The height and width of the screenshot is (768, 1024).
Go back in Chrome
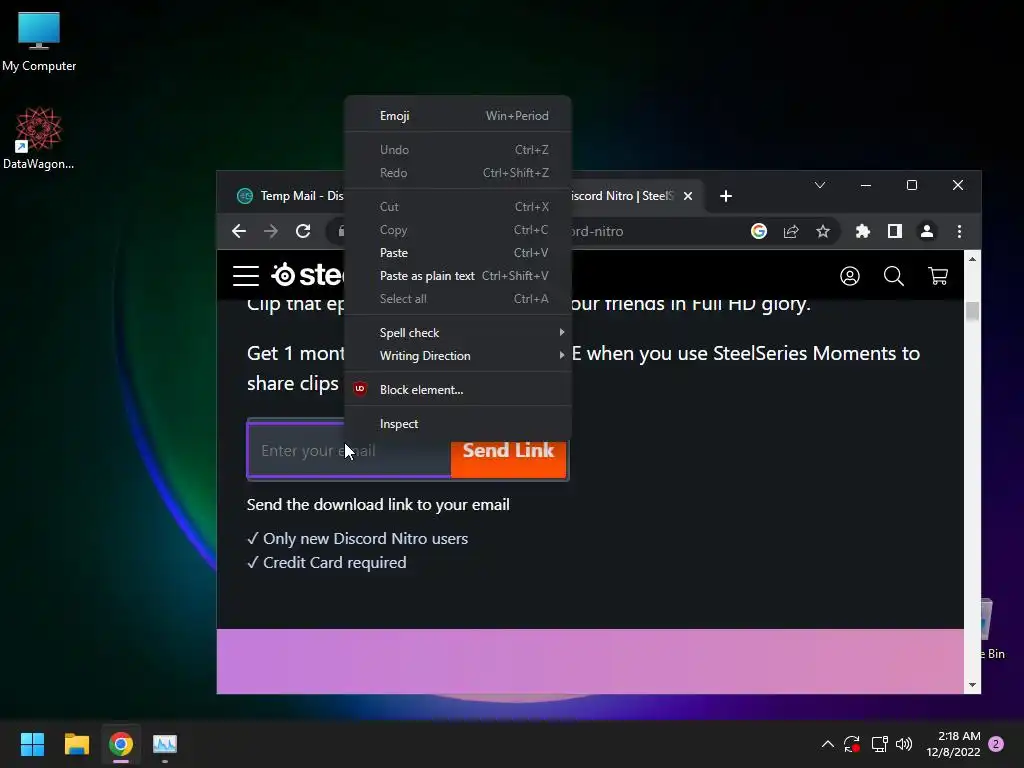[239, 231]
